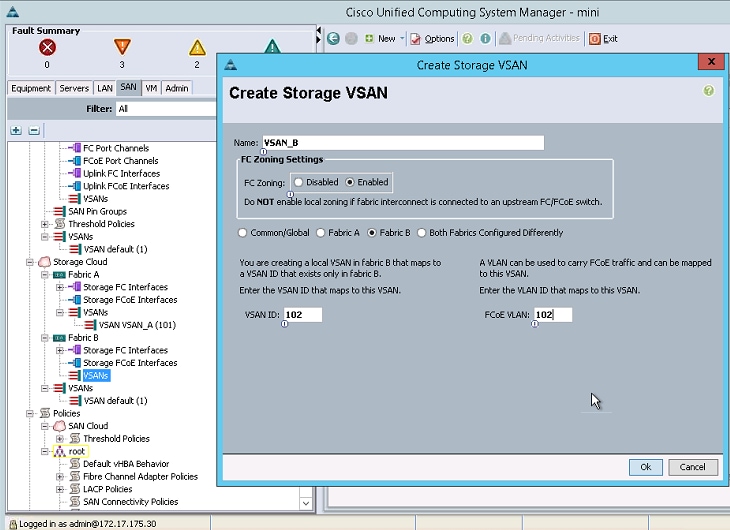Click the root organization icon
The height and width of the screenshot is (530, 730).
click(60, 451)
